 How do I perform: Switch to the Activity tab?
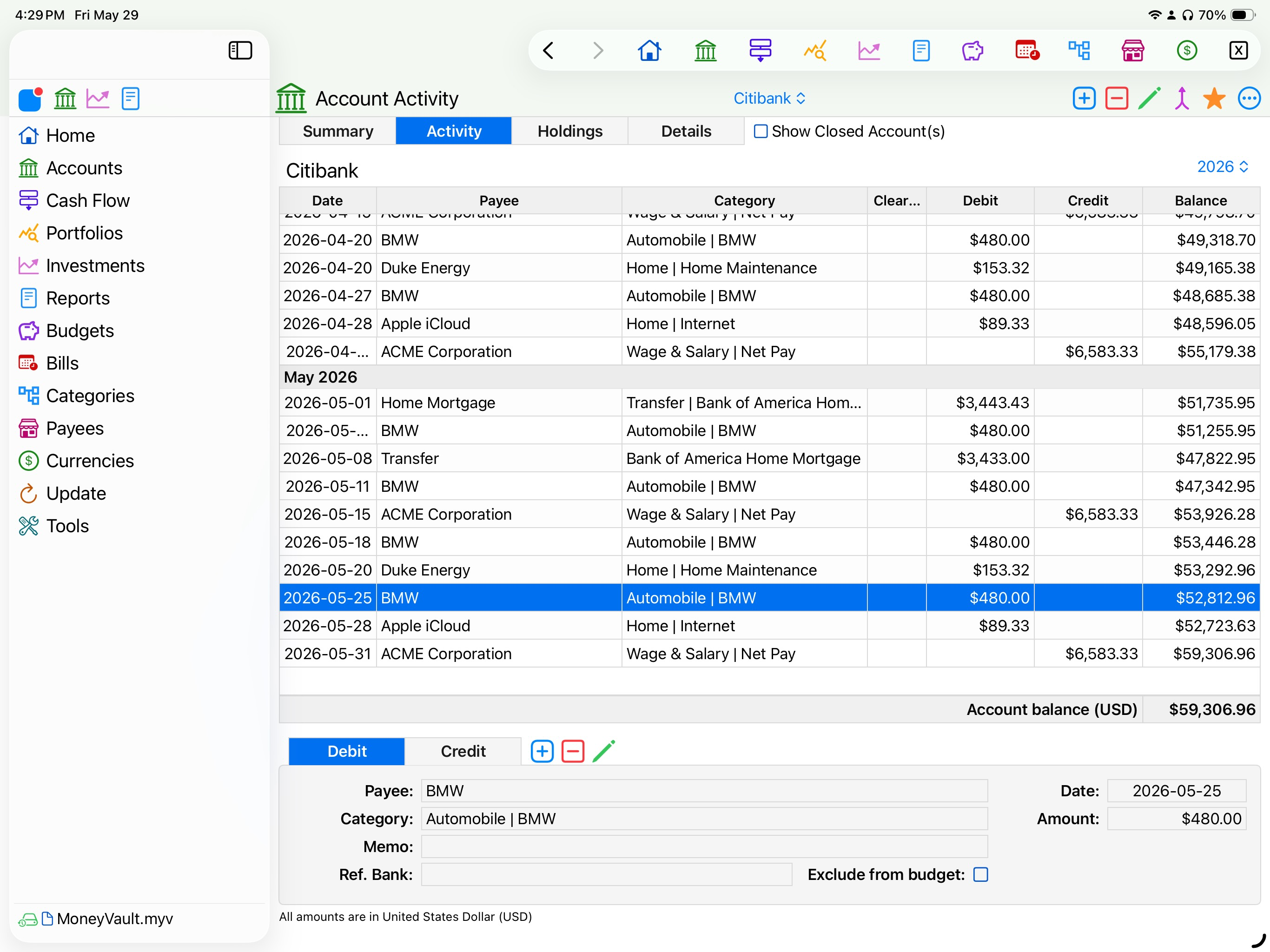point(454,131)
